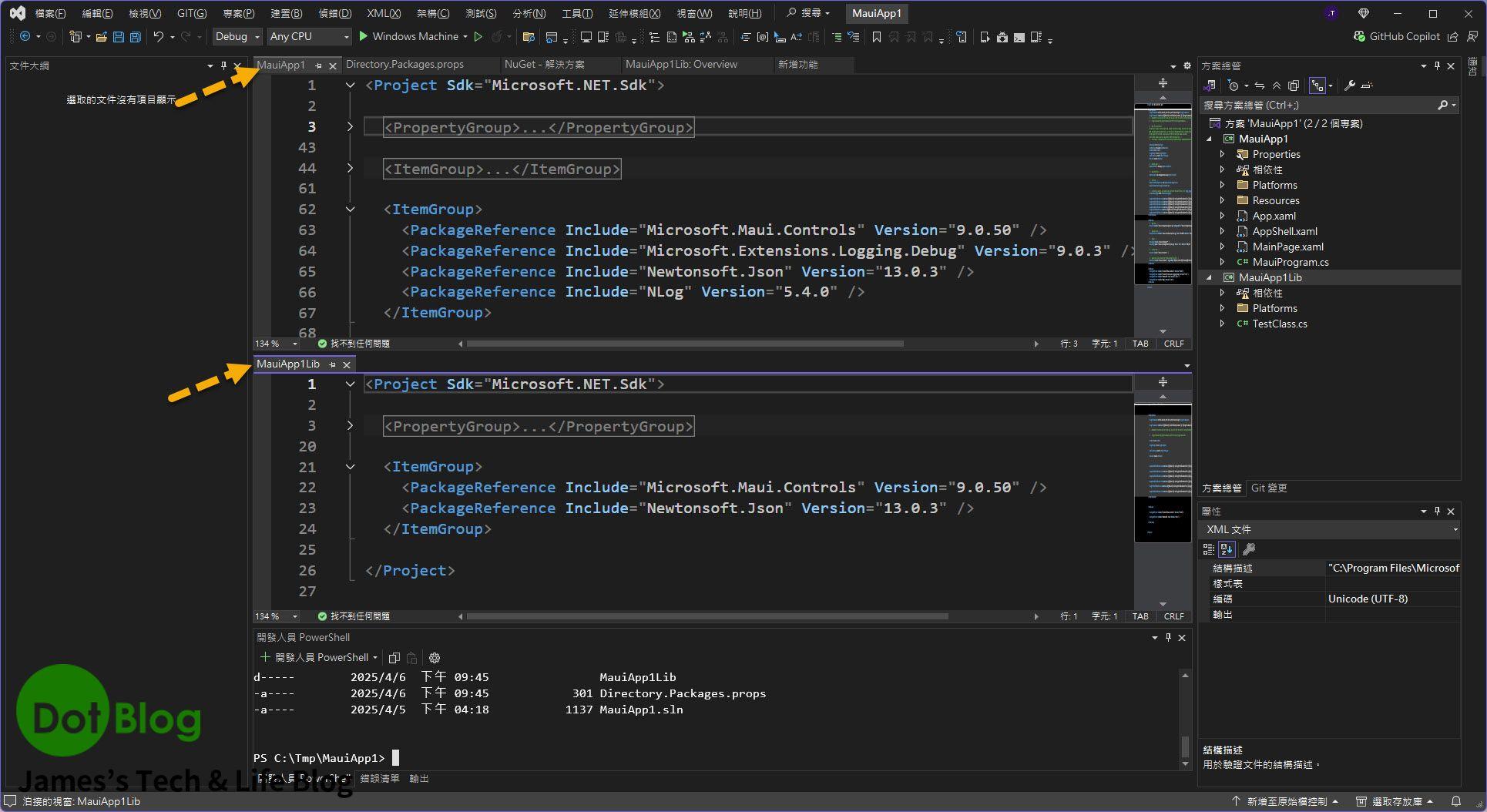Viewport: 1487px width, 812px height.
Task: Select MauiProgram.cs in Solution Explorer
Action: [x=1290, y=262]
